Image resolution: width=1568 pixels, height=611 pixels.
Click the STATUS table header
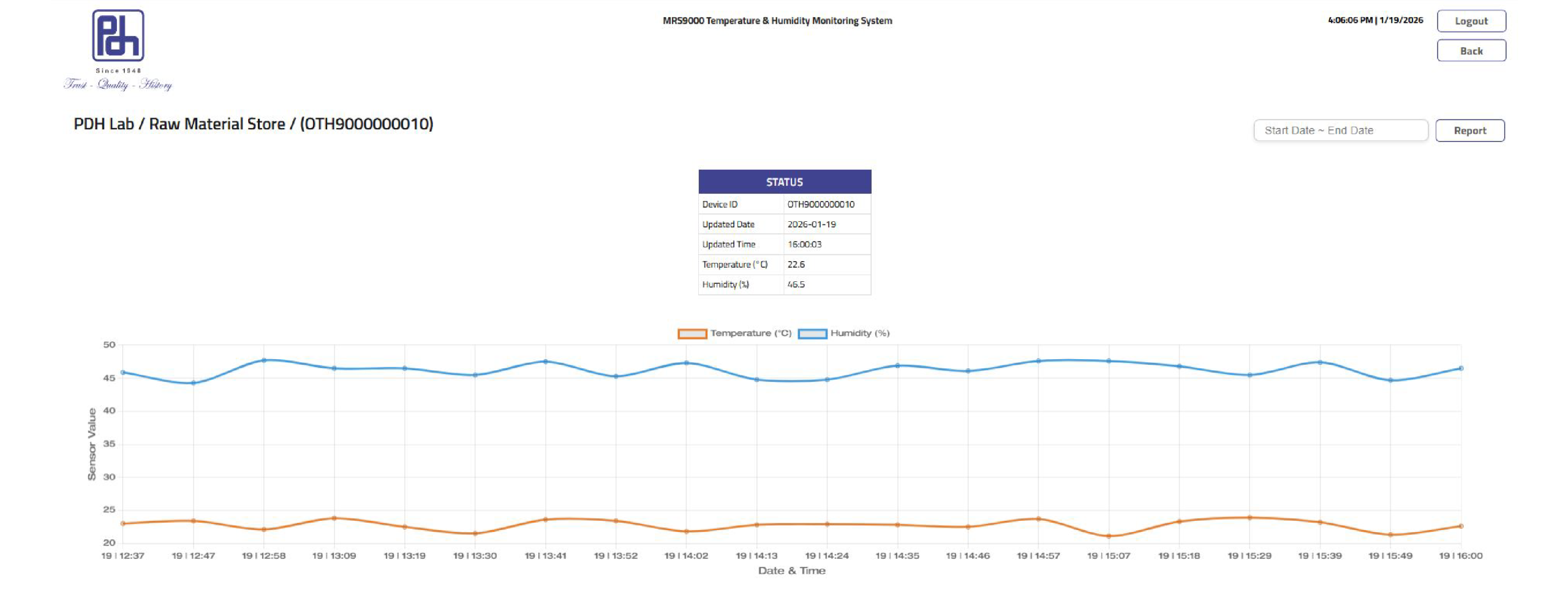[x=784, y=182]
